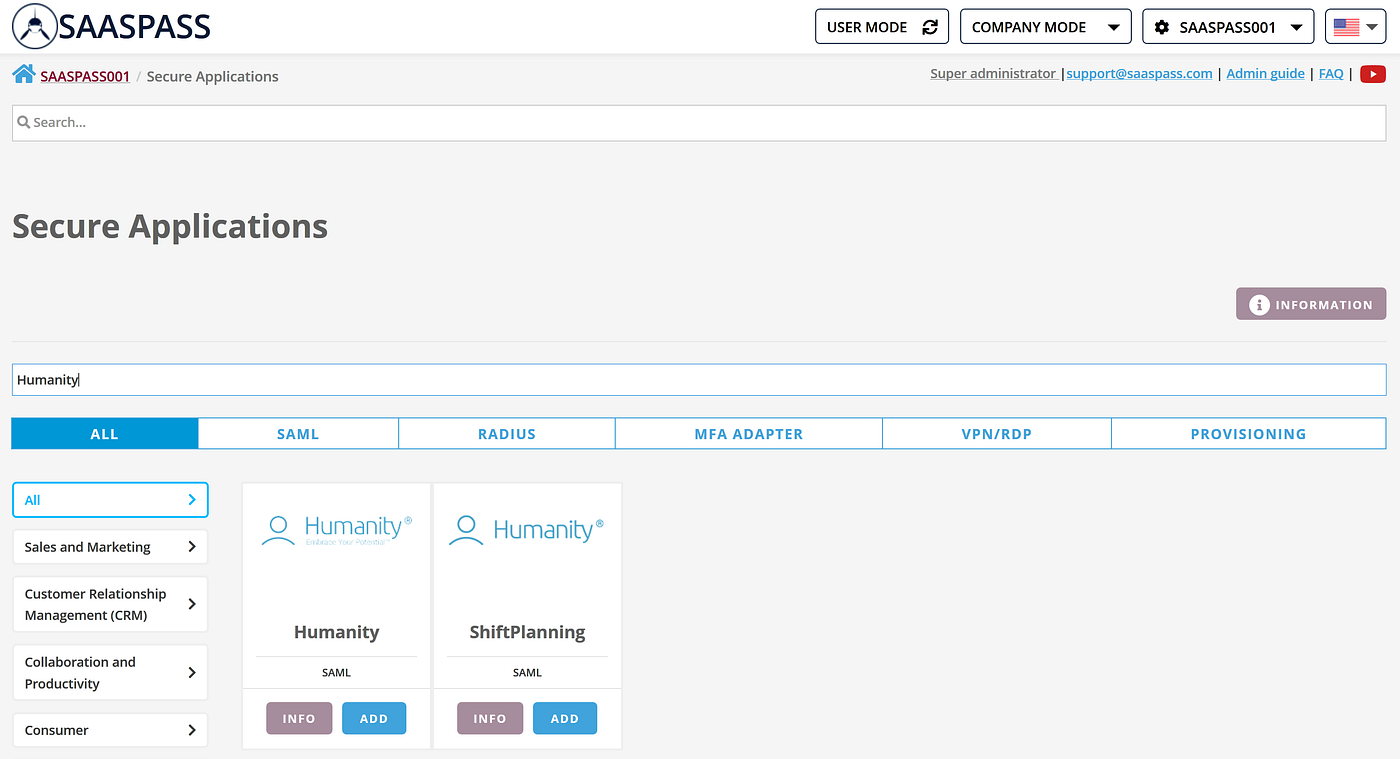1400x759 pixels.
Task: Open the YouTube video icon
Action: pos(1373,73)
